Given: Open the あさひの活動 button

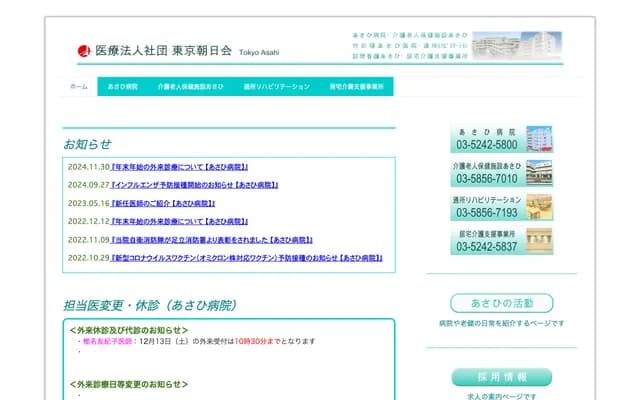Looking at the screenshot, I should tap(501, 303).
